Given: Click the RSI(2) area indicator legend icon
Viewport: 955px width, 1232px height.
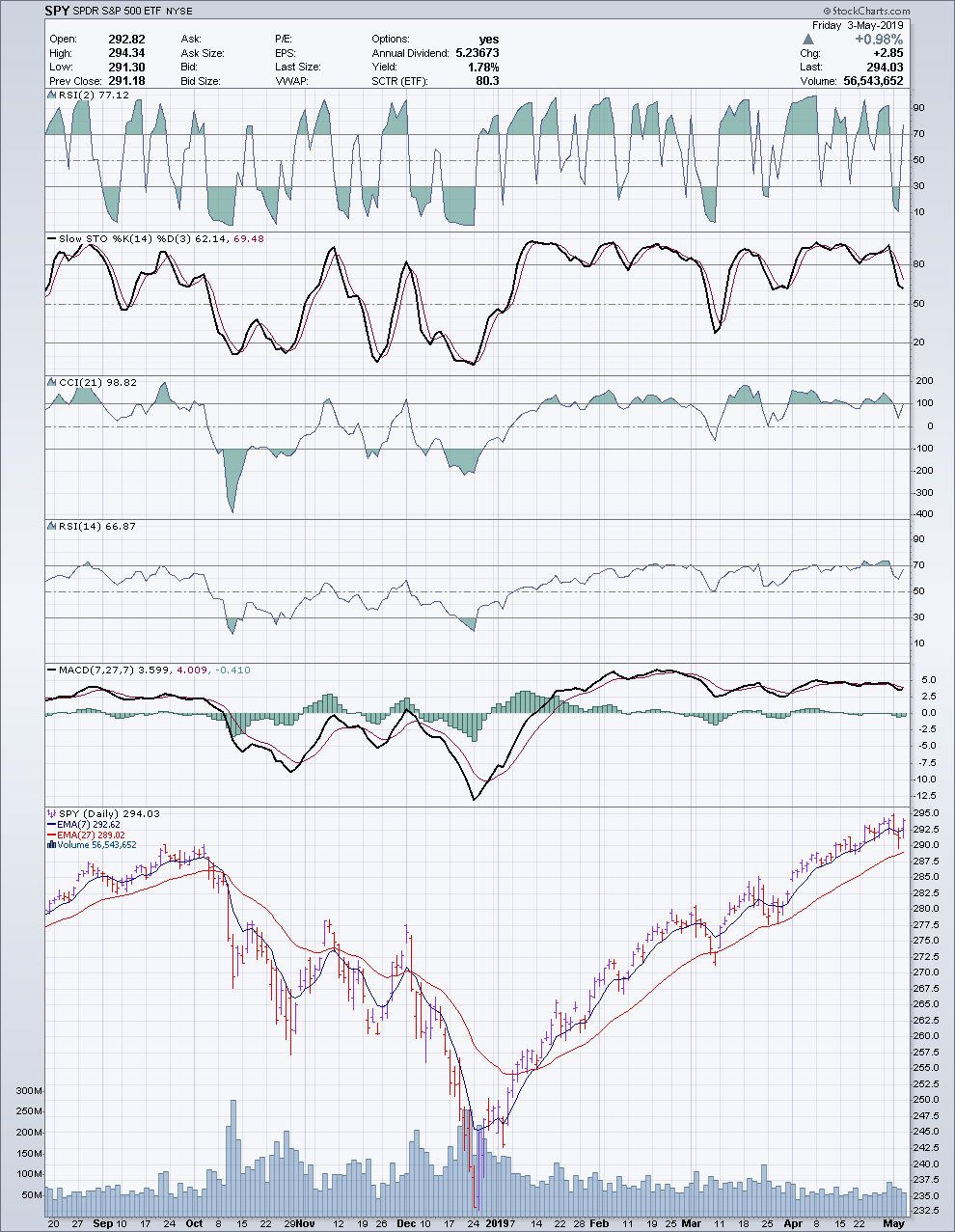Looking at the screenshot, I should click(52, 96).
